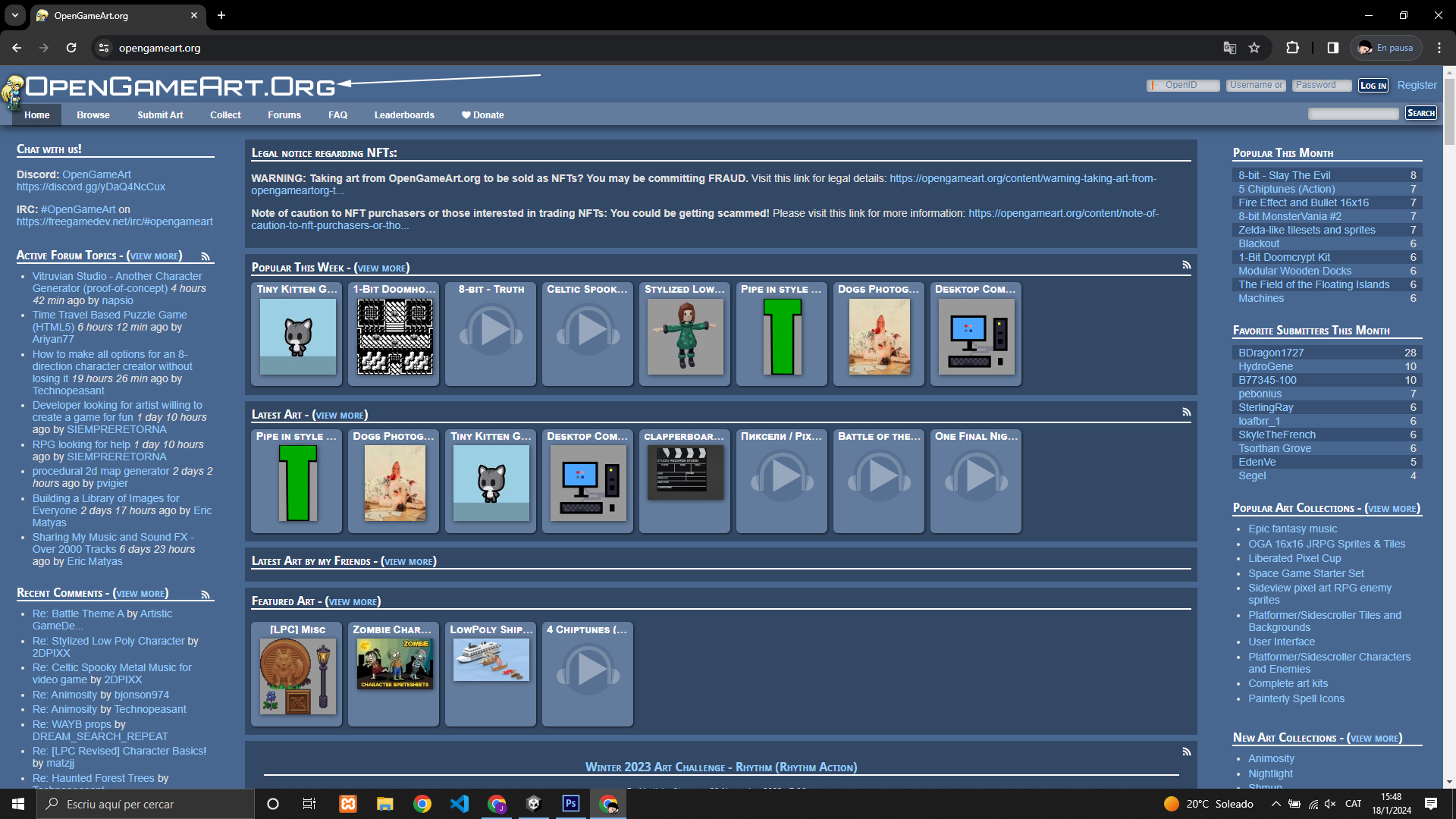Open Photoshop from the taskbar
The image size is (1456, 819).
570,803
